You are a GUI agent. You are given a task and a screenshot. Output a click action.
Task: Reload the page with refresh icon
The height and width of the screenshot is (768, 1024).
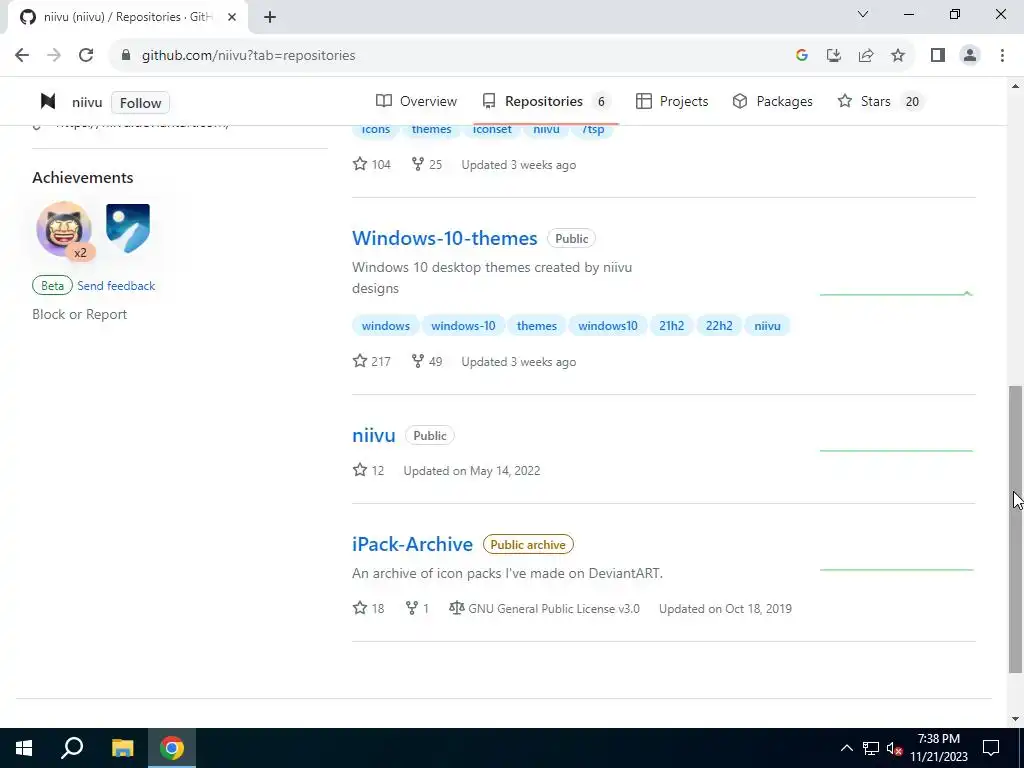[86, 56]
